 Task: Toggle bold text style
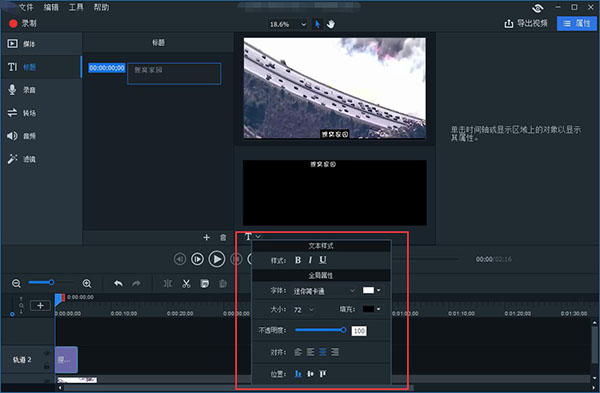pyautogui.click(x=298, y=260)
